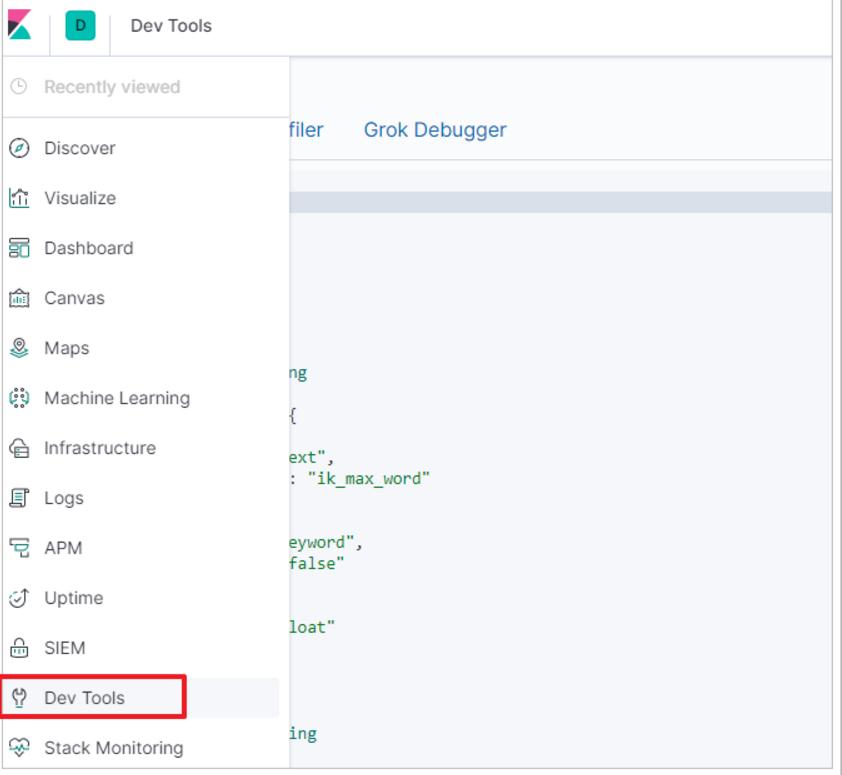
Task: Open Stack Monitoring in navigation
Action: pos(113,748)
